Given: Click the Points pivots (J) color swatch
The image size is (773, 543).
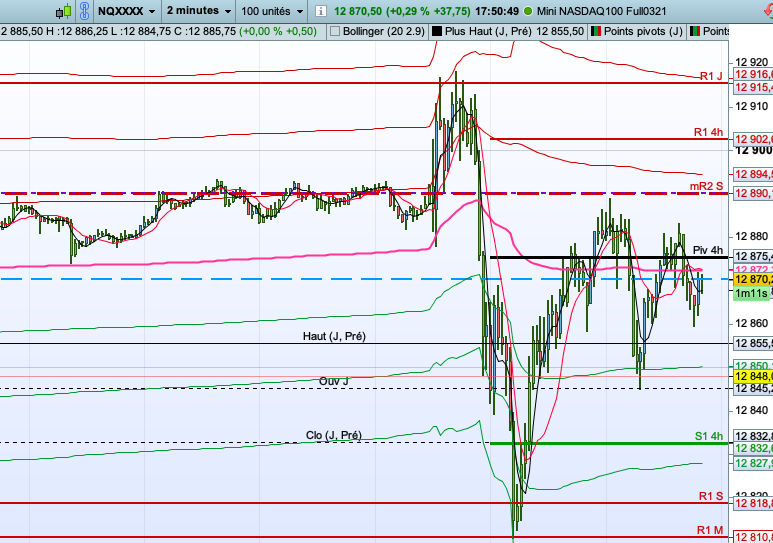Looking at the screenshot, I should (596, 32).
